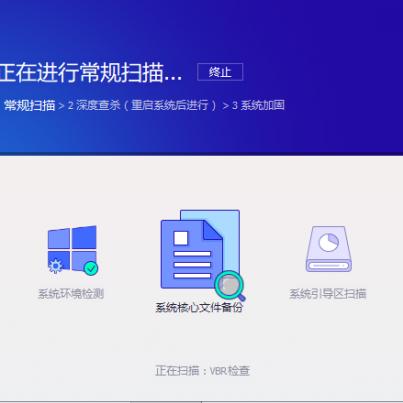Select the 系统引导区扫描 disk drive icon
Viewport: 403px width, 403px height.
[x=329, y=249]
